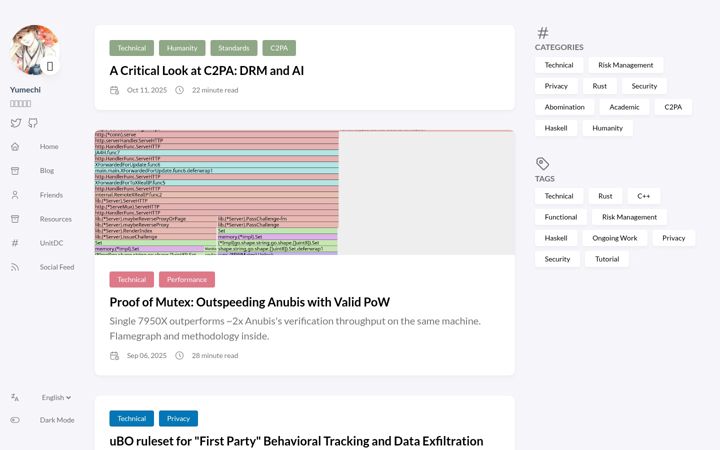Select Haskell under Categories
720x450 pixels.
pyautogui.click(x=556, y=128)
